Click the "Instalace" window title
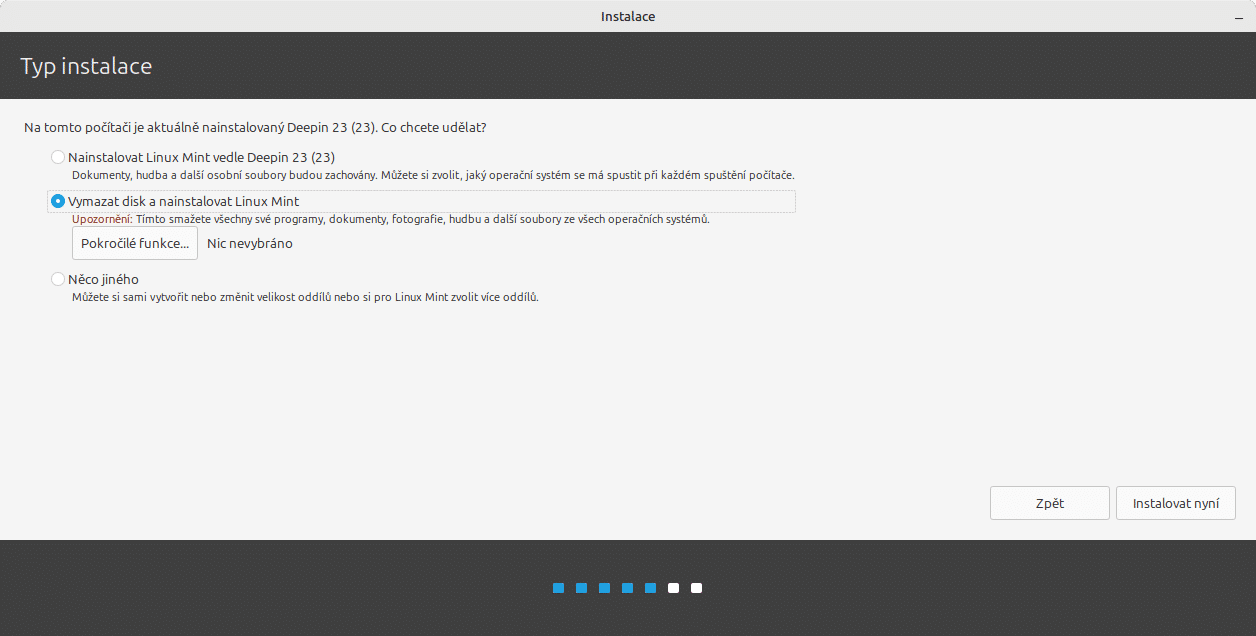The height and width of the screenshot is (636, 1256). 627,16
